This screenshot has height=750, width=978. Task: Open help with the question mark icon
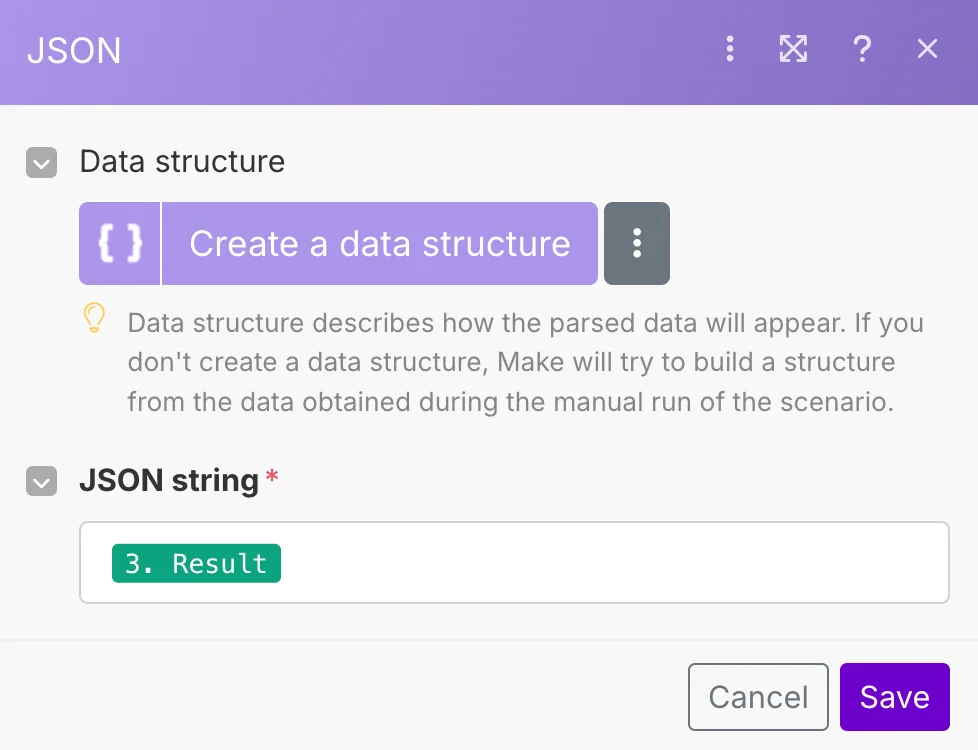(x=861, y=48)
